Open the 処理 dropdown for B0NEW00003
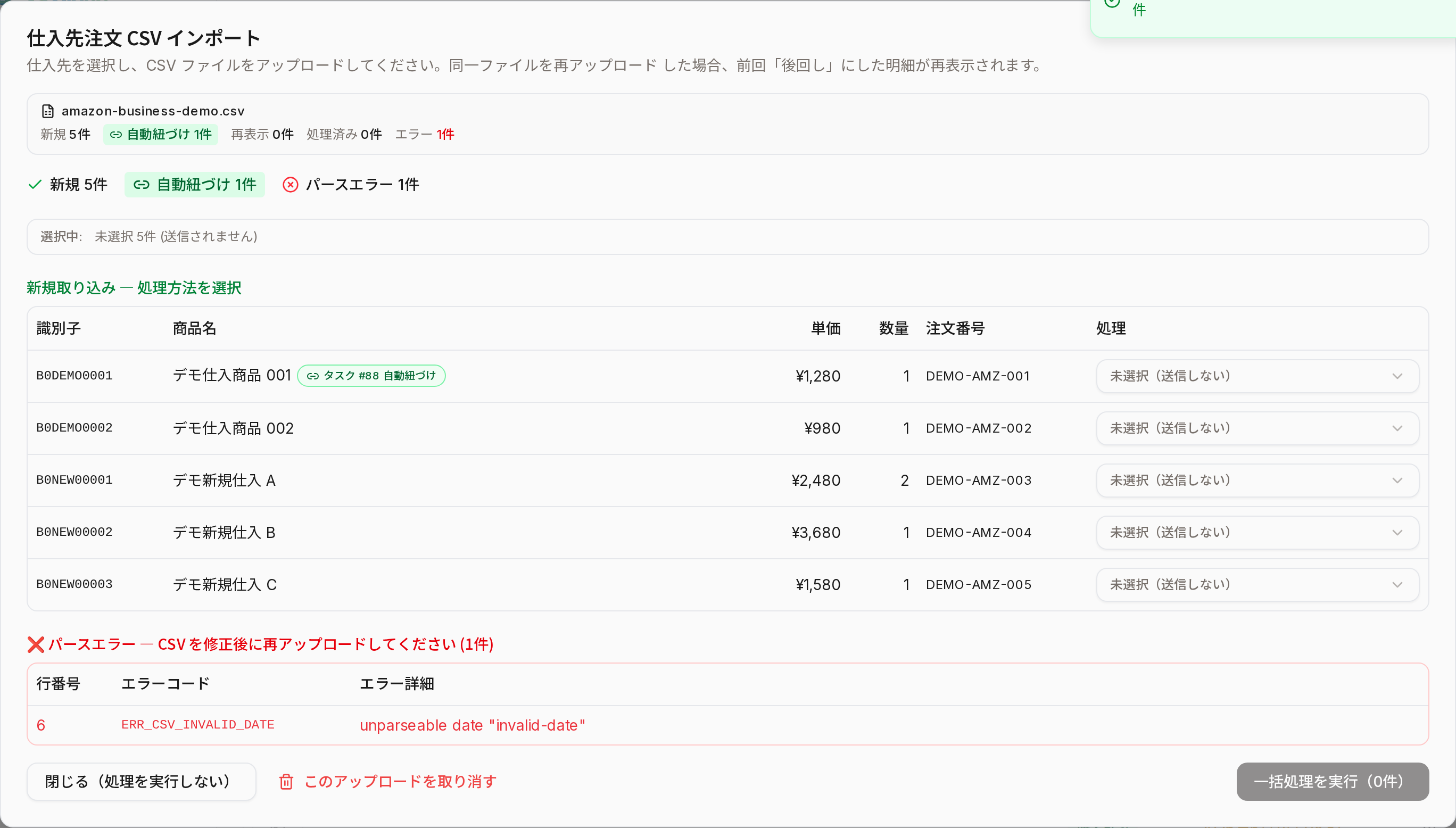 [1258, 585]
